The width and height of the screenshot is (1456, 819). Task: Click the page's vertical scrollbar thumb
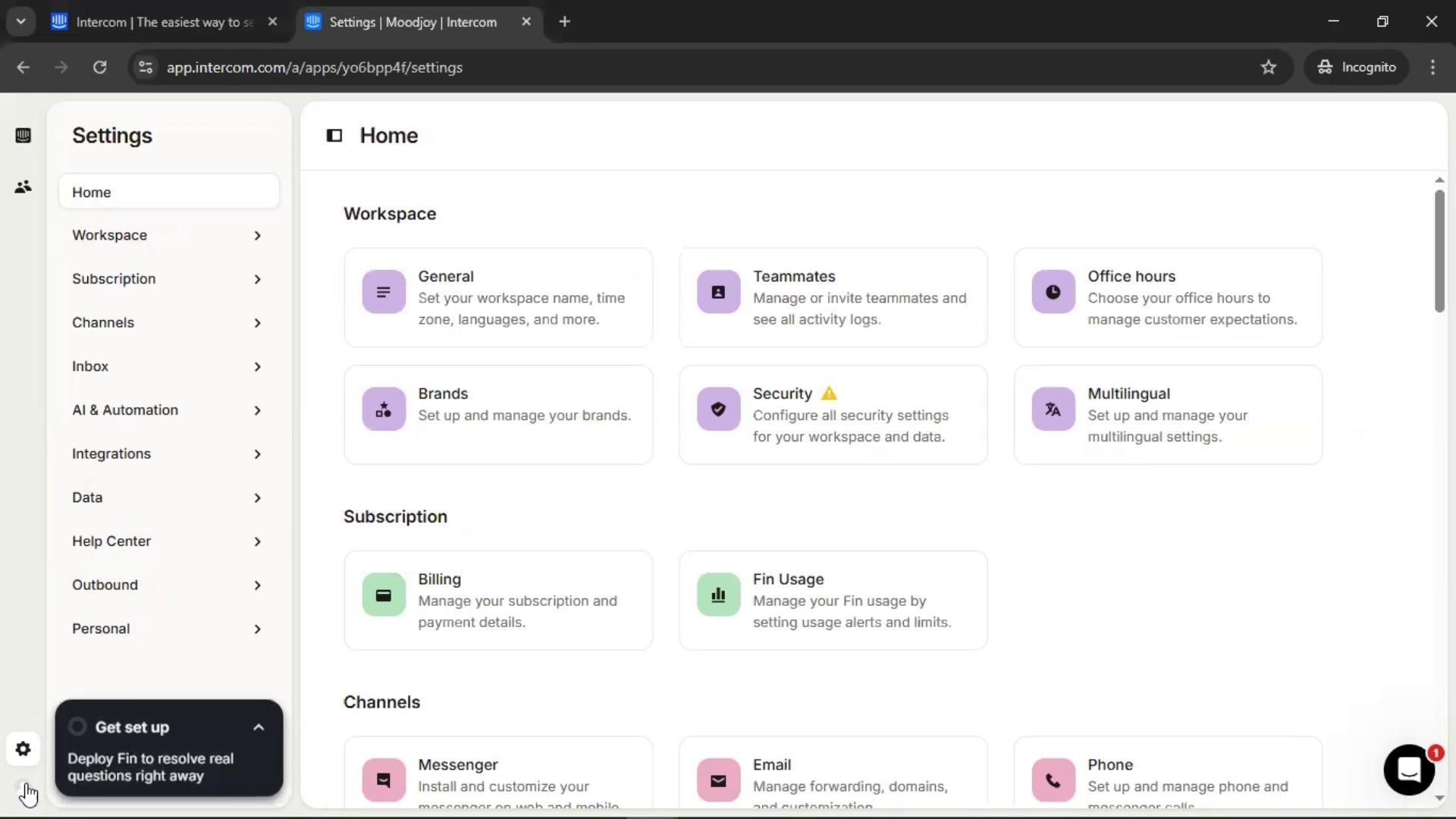[x=1439, y=250]
